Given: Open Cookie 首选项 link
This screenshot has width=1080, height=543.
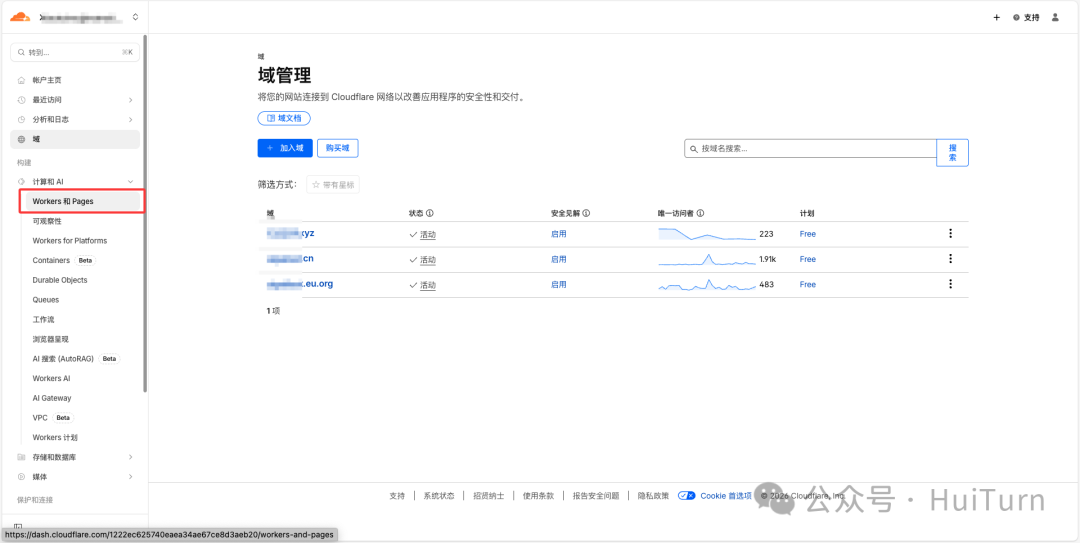Looking at the screenshot, I should tap(726, 495).
